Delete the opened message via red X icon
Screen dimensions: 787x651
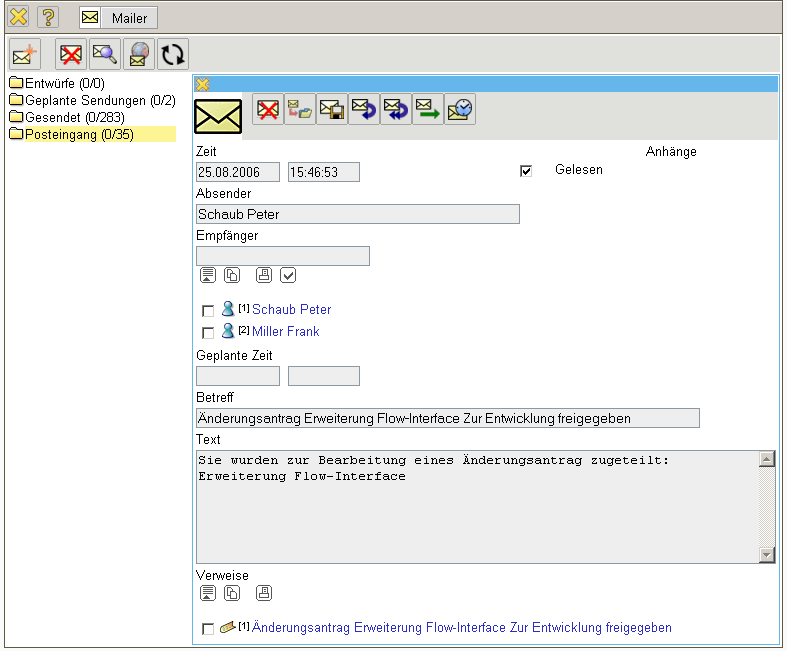pos(268,109)
